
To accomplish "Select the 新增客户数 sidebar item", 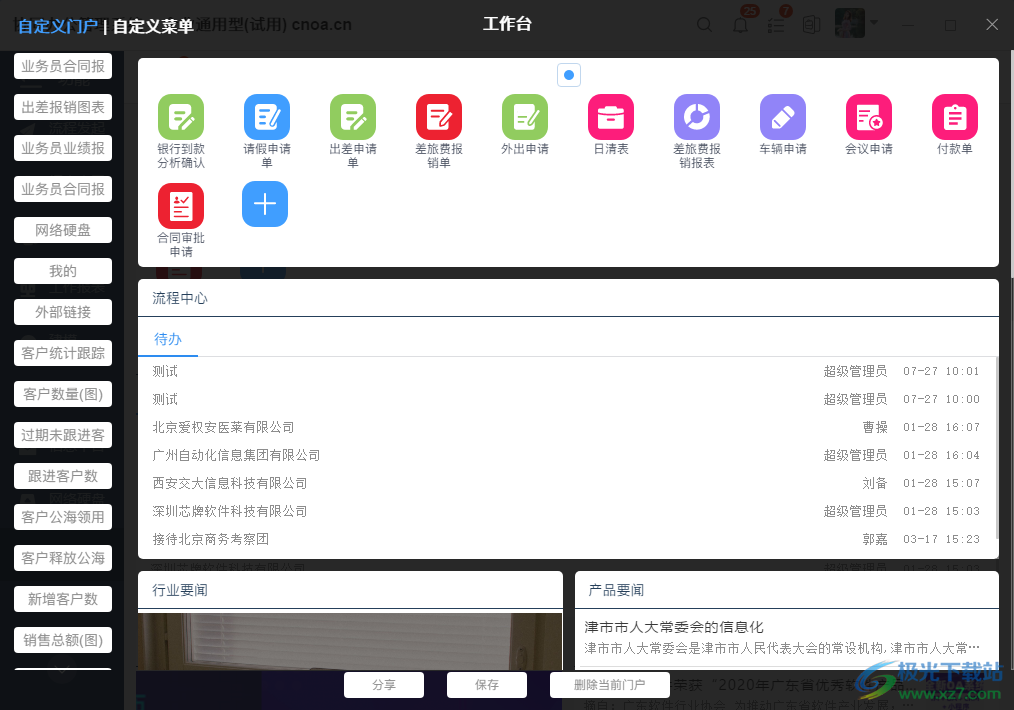I will click(x=63, y=599).
